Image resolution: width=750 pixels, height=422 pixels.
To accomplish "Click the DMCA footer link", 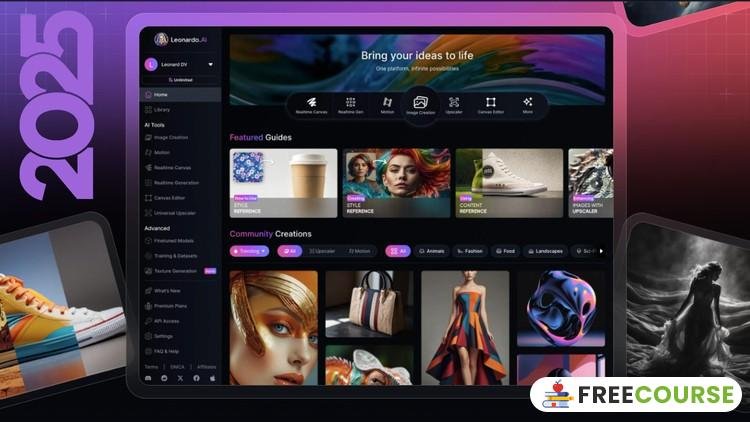I will click(177, 367).
